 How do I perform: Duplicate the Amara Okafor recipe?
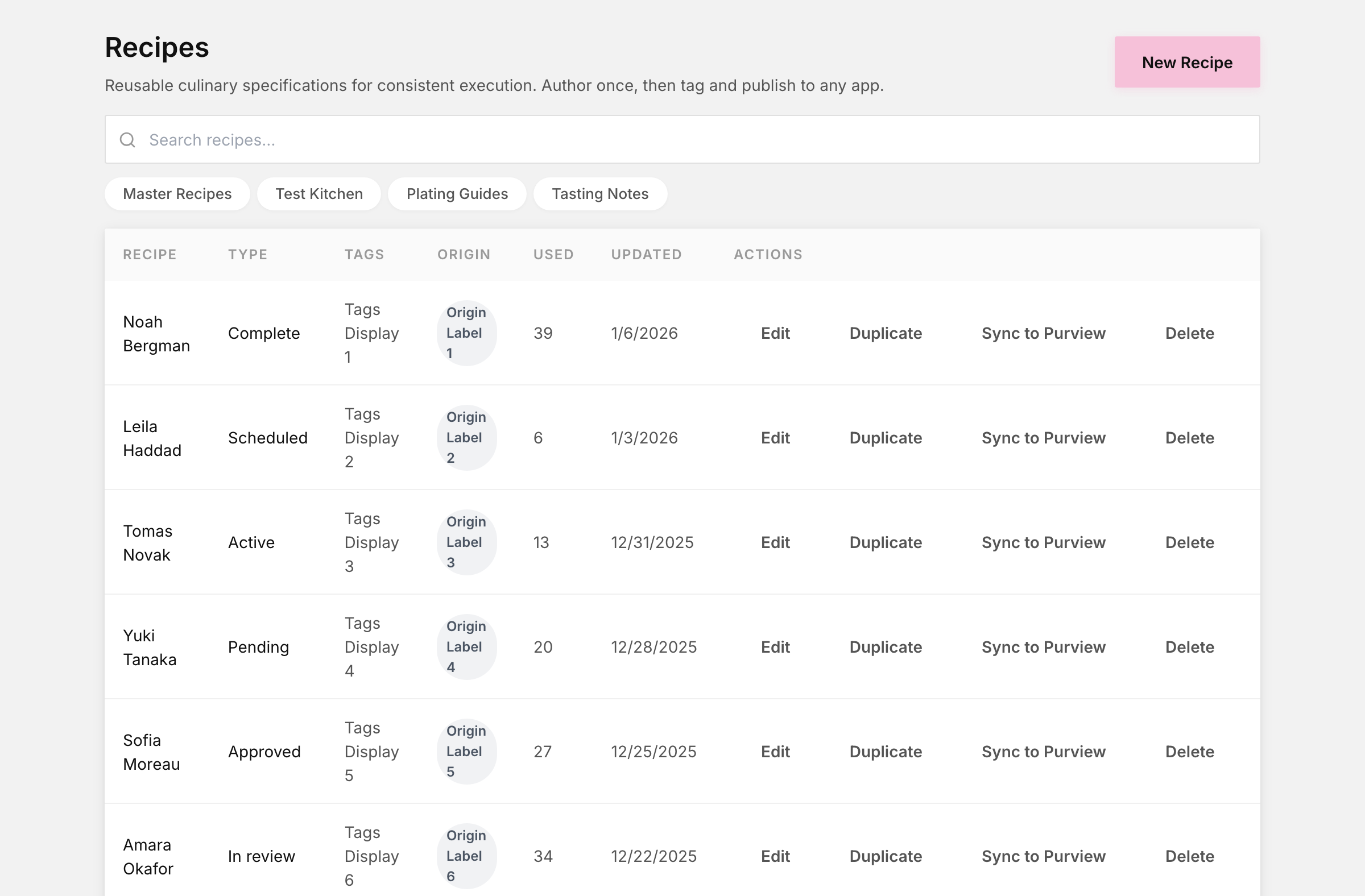(x=886, y=856)
